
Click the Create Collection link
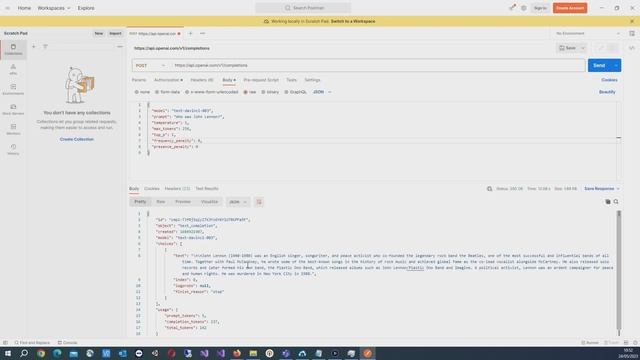tap(77, 139)
